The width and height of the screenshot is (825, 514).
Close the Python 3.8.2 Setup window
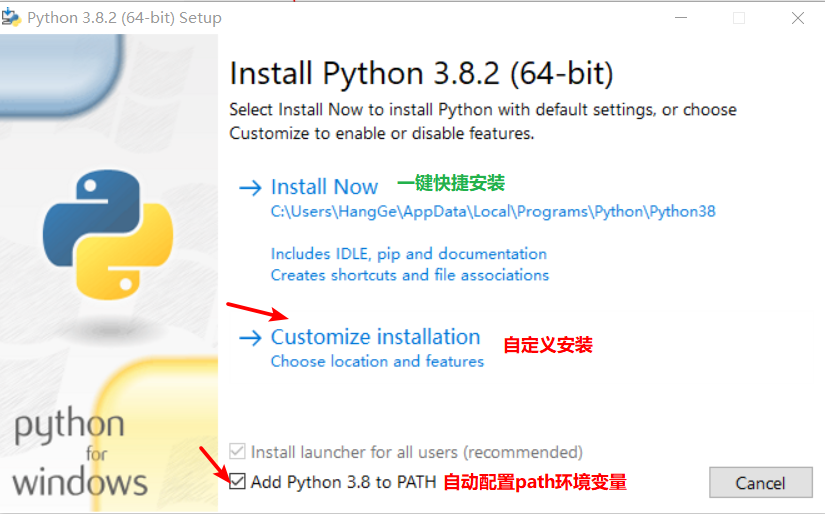point(798,18)
